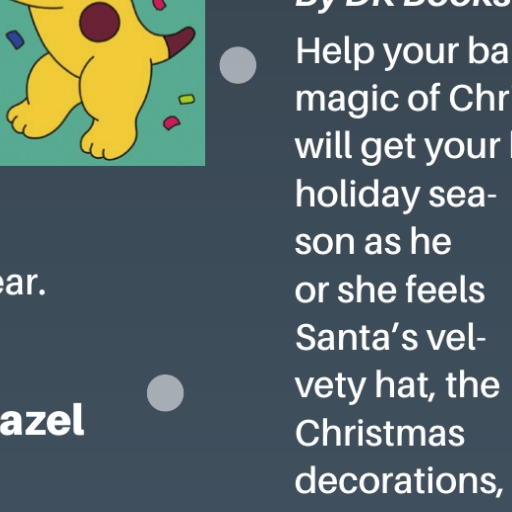Click the italic "By DK Books" byline
The height and width of the screenshot is (512, 512).
(403, 4)
